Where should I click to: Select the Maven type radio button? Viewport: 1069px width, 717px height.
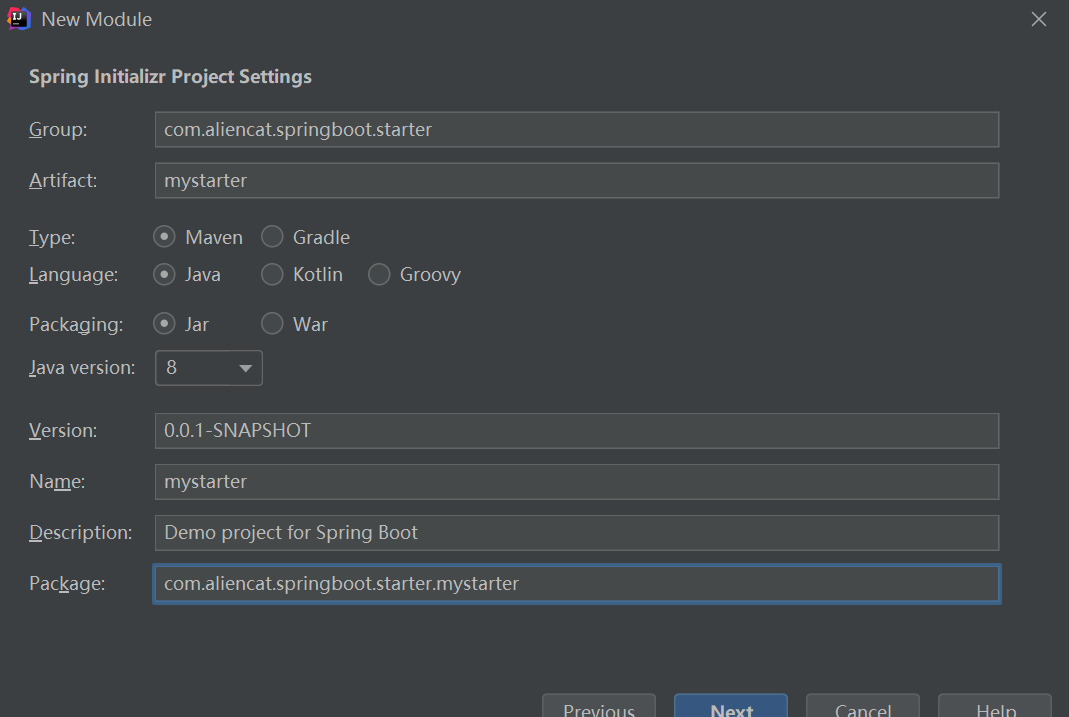[164, 237]
